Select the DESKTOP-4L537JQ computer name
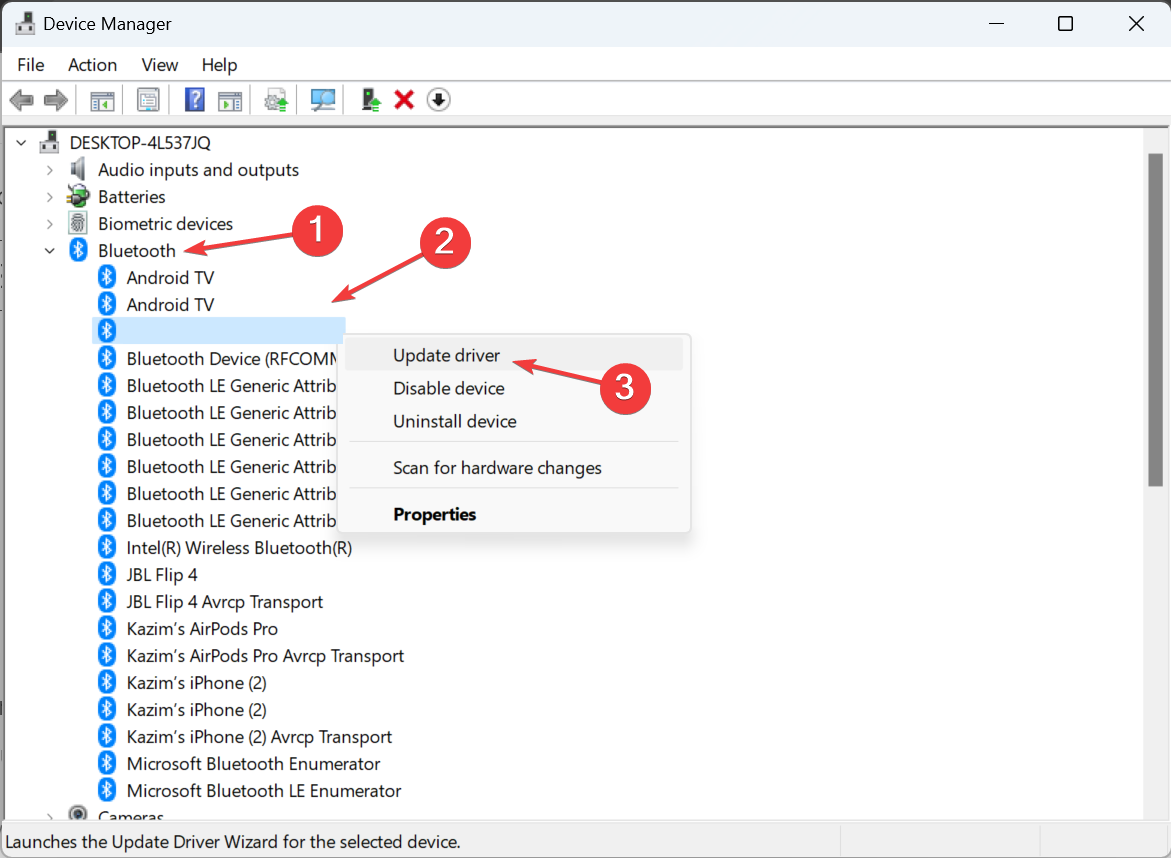Image resolution: width=1171 pixels, height=858 pixels. [140, 142]
